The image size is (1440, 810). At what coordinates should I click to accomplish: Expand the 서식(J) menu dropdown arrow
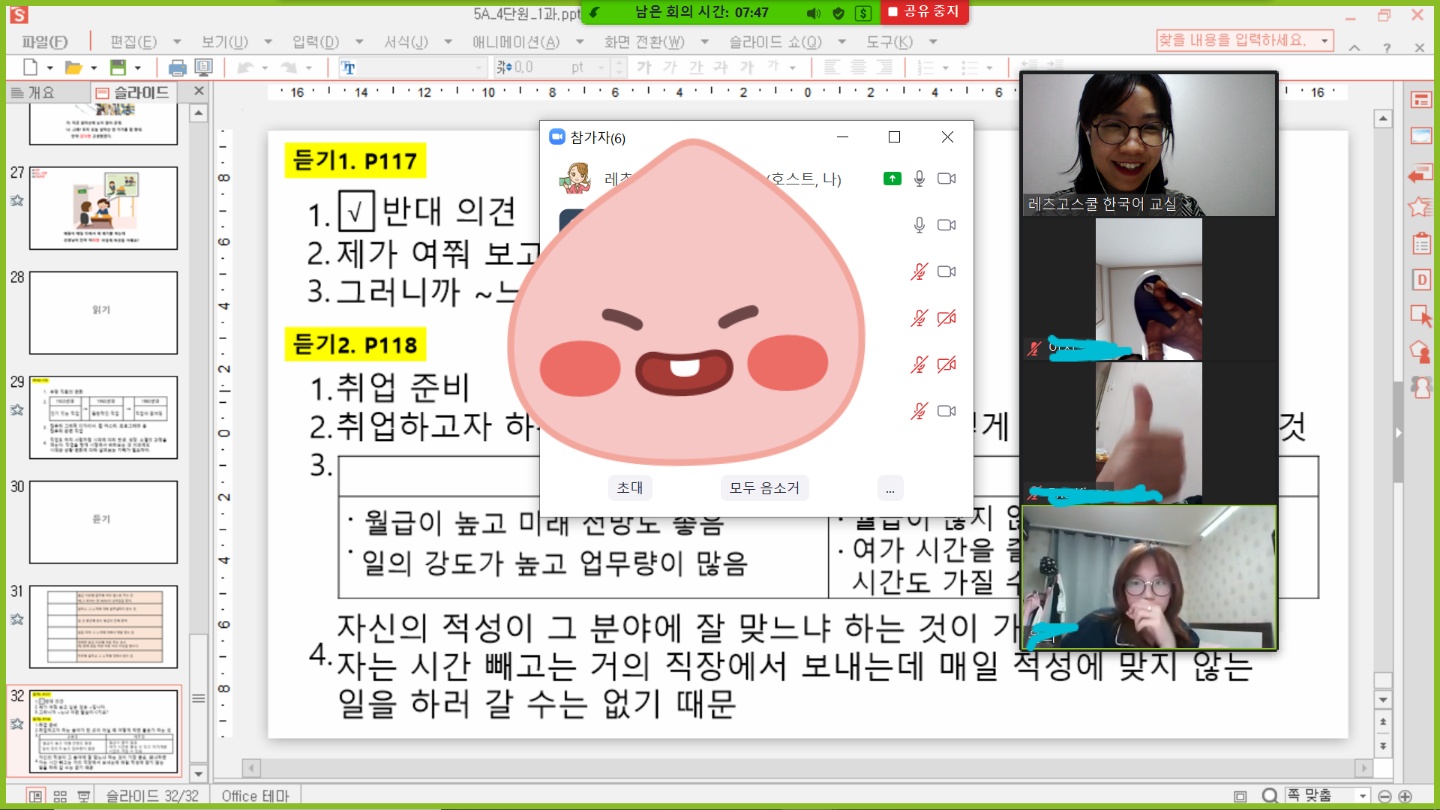(x=448, y=42)
